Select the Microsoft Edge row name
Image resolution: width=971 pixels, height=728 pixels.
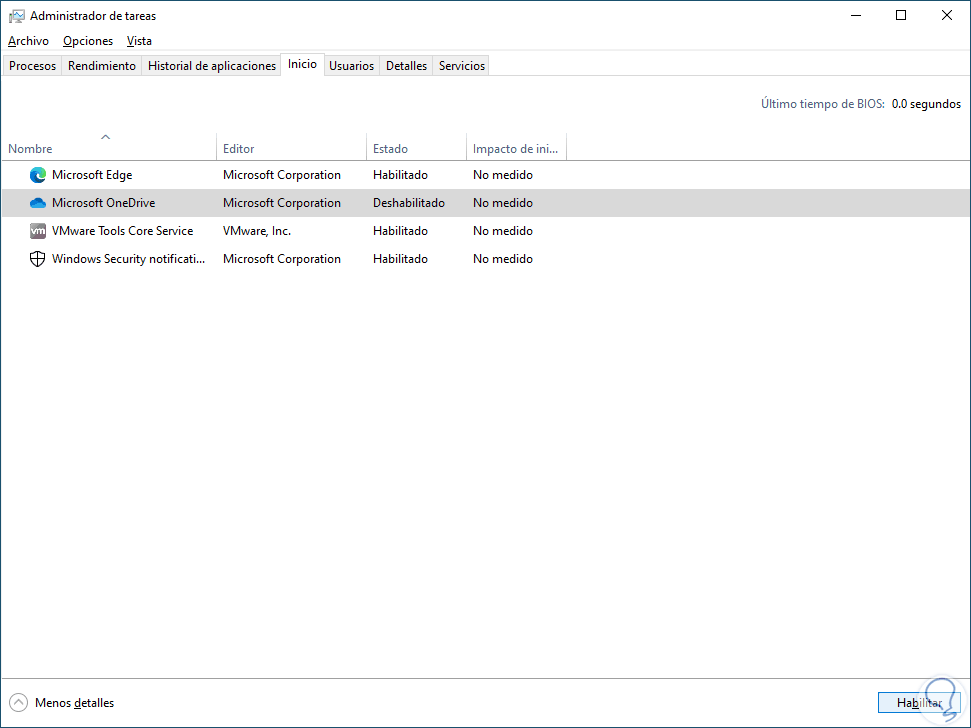coord(92,175)
